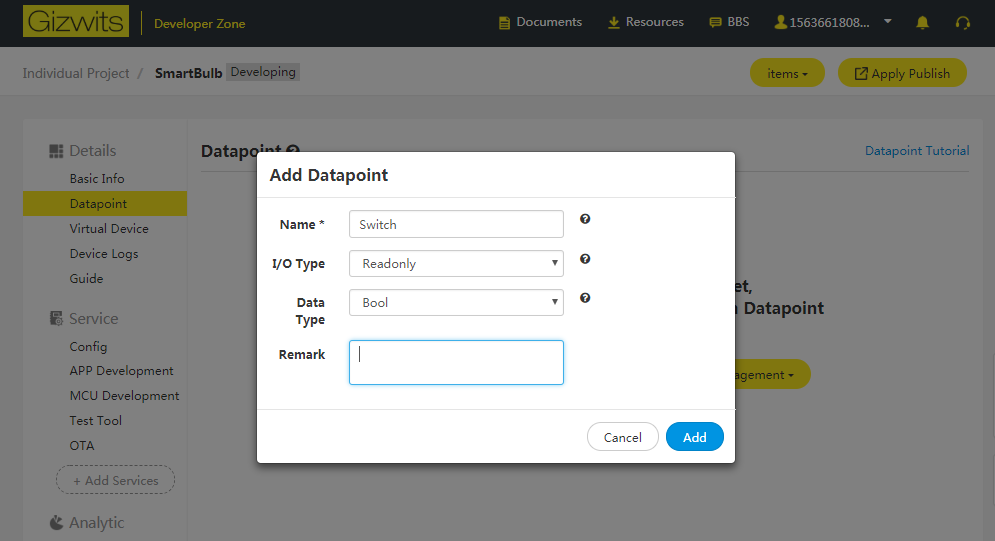The height and width of the screenshot is (541, 995).
Task: Click the Service sidebar heading
Action: click(x=93, y=318)
